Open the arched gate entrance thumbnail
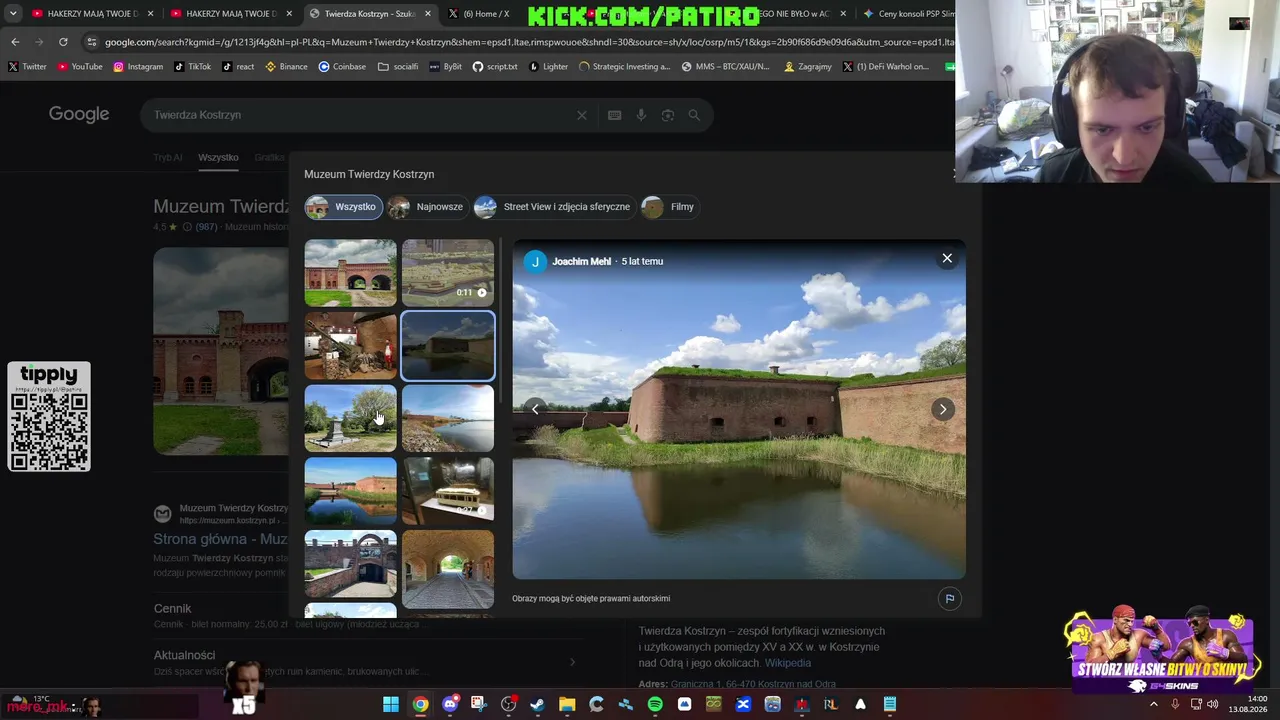The width and height of the screenshot is (1280, 720). click(350, 565)
